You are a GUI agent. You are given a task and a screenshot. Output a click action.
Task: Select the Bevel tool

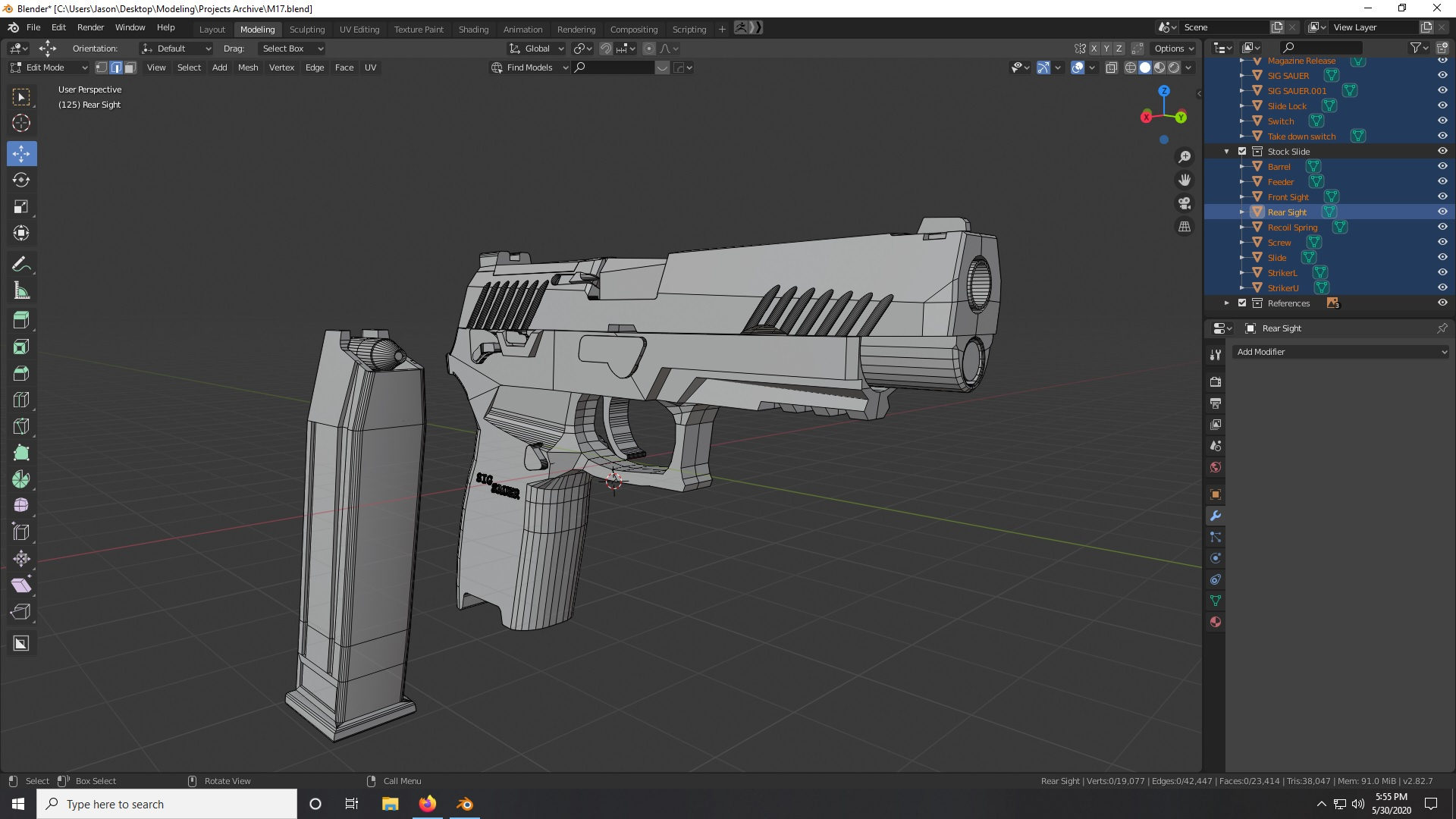coord(21,373)
